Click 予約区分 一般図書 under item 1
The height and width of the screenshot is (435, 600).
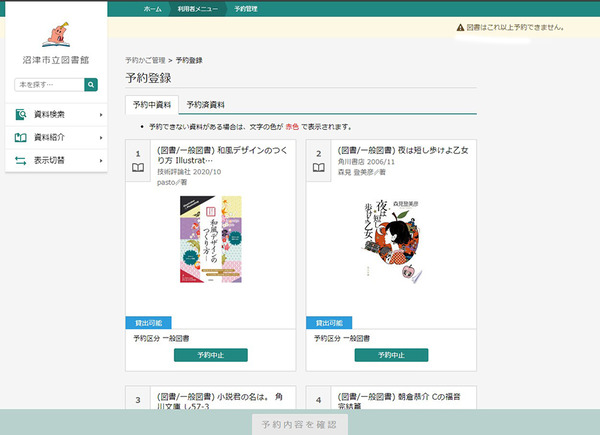click(x=161, y=338)
